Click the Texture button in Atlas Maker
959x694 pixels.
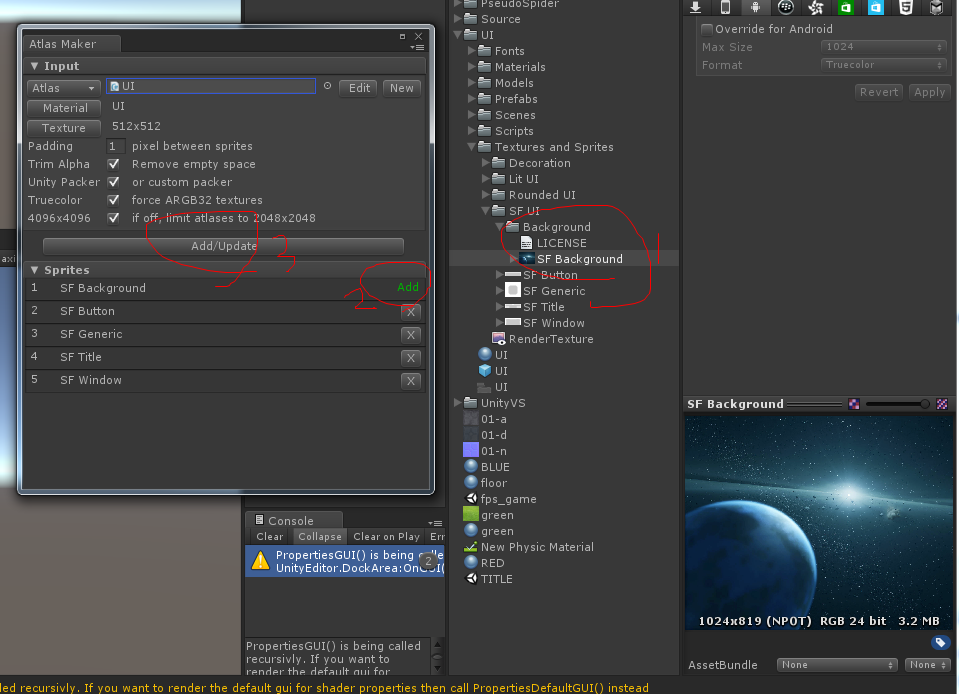pos(64,128)
